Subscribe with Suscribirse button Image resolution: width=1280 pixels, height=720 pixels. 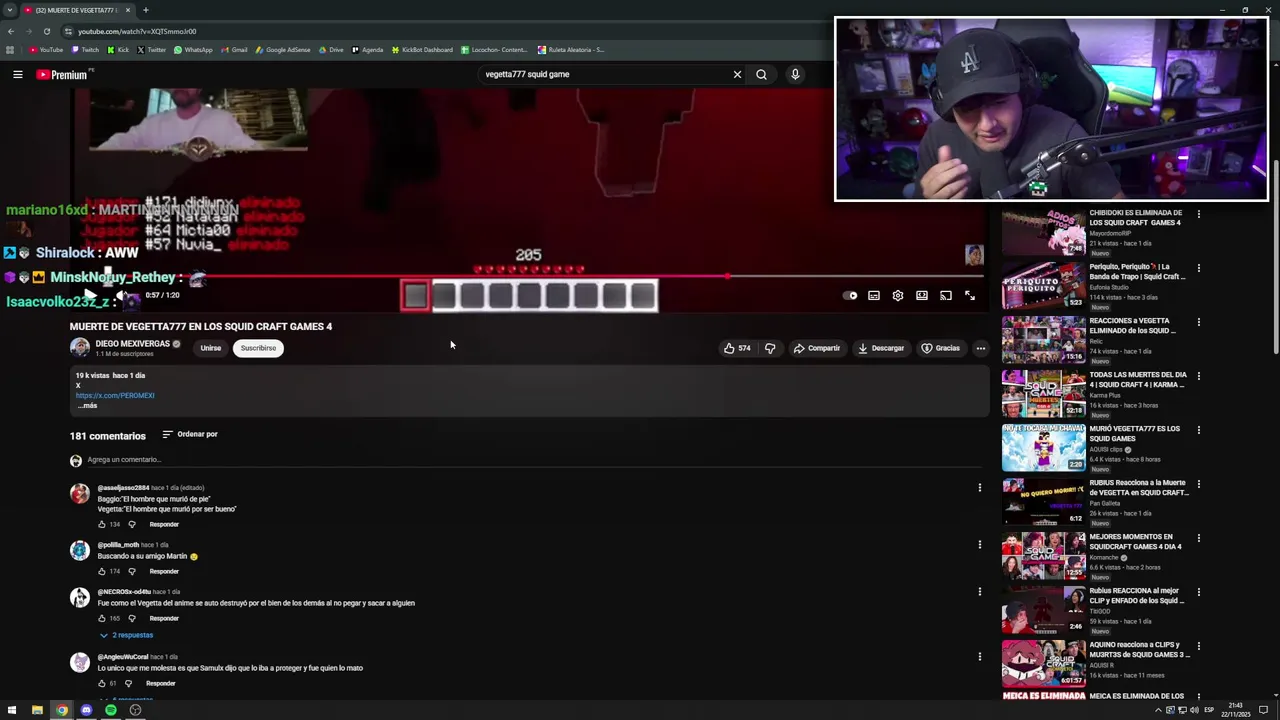pos(258,348)
